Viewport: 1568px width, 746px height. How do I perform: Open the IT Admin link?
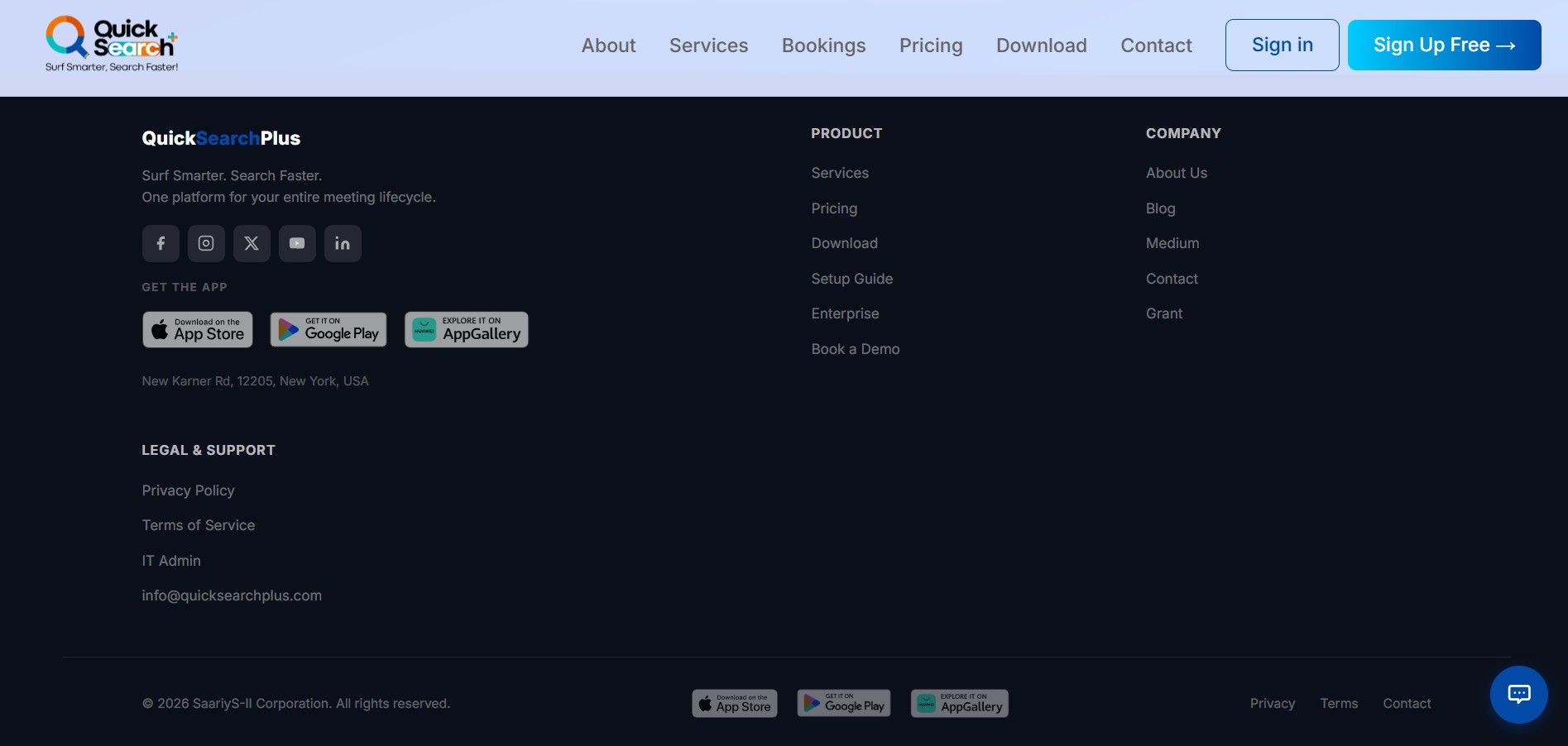click(170, 561)
